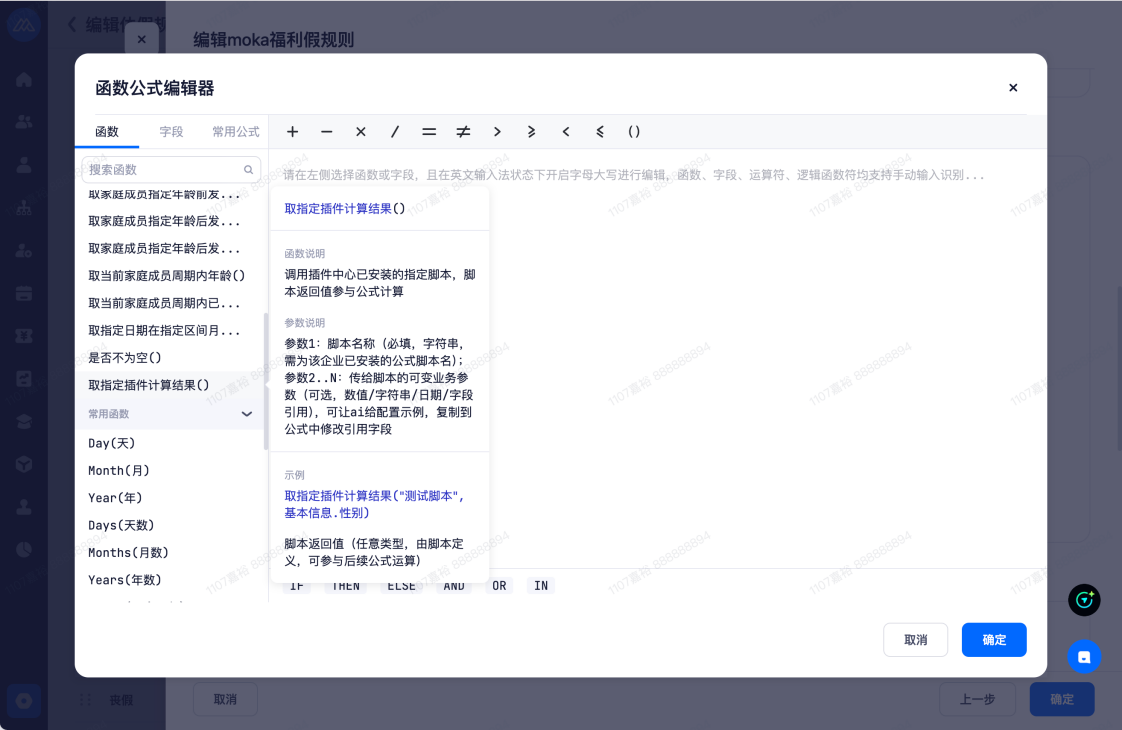Insert the divide slash operator
Viewport: 1122px width, 730px height.
click(x=394, y=132)
